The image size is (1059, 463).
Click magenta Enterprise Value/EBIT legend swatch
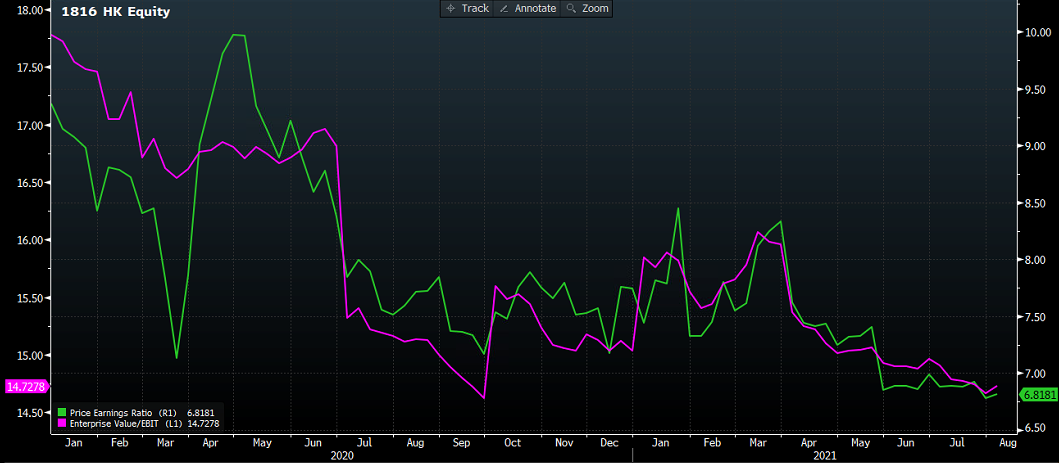point(62,422)
